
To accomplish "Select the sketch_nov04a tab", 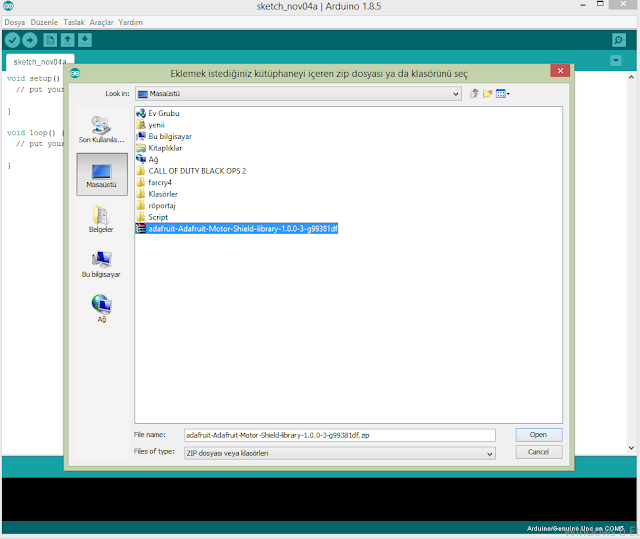I will [40, 62].
